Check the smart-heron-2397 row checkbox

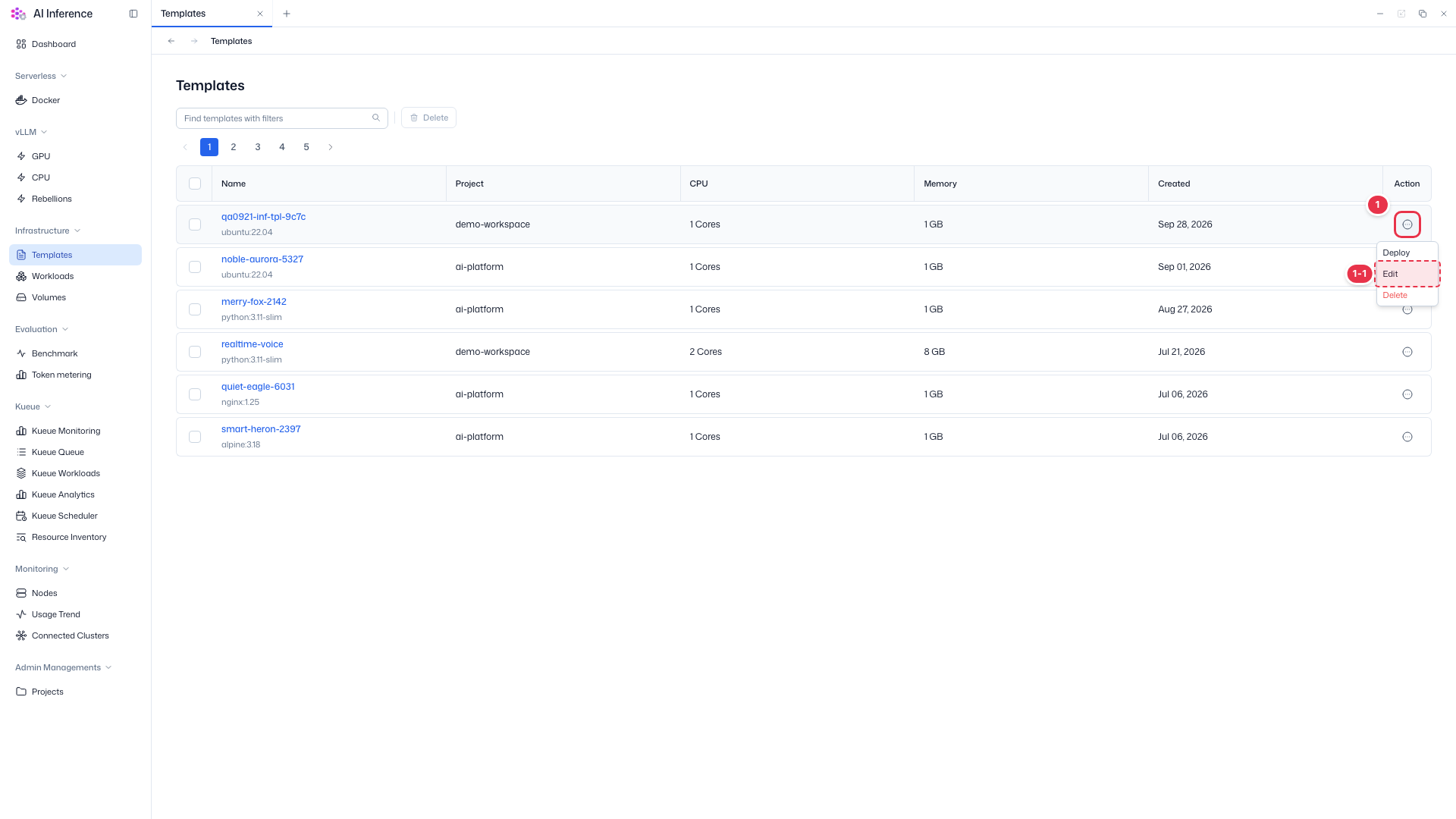coord(195,437)
